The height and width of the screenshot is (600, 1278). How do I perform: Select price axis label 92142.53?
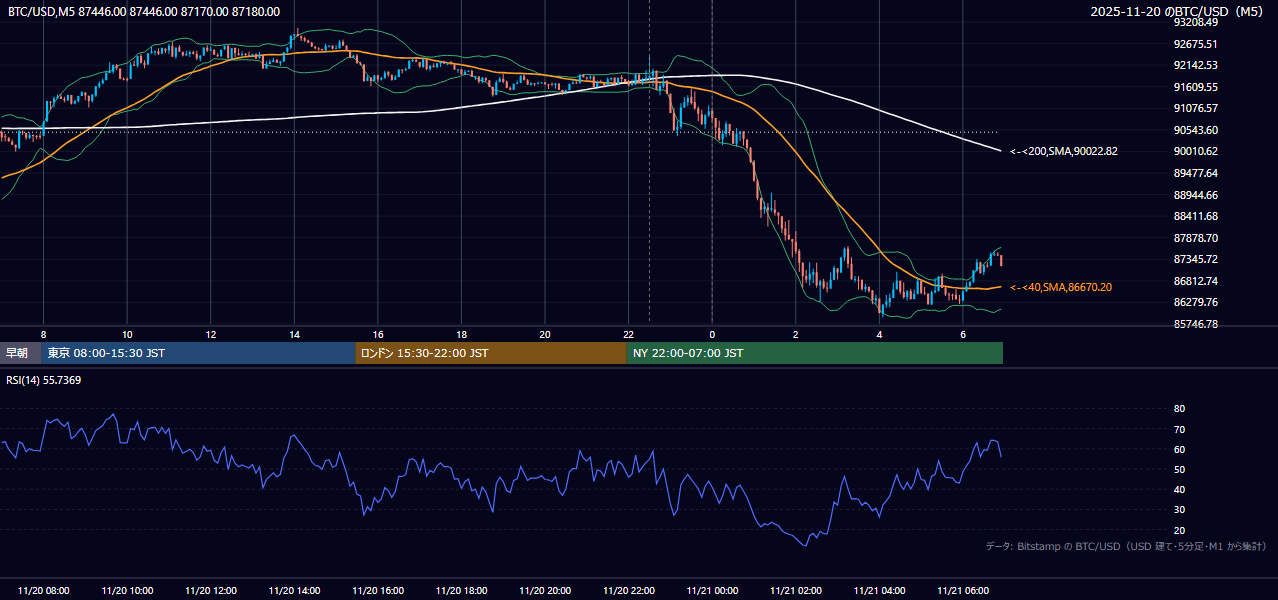[x=1195, y=65]
